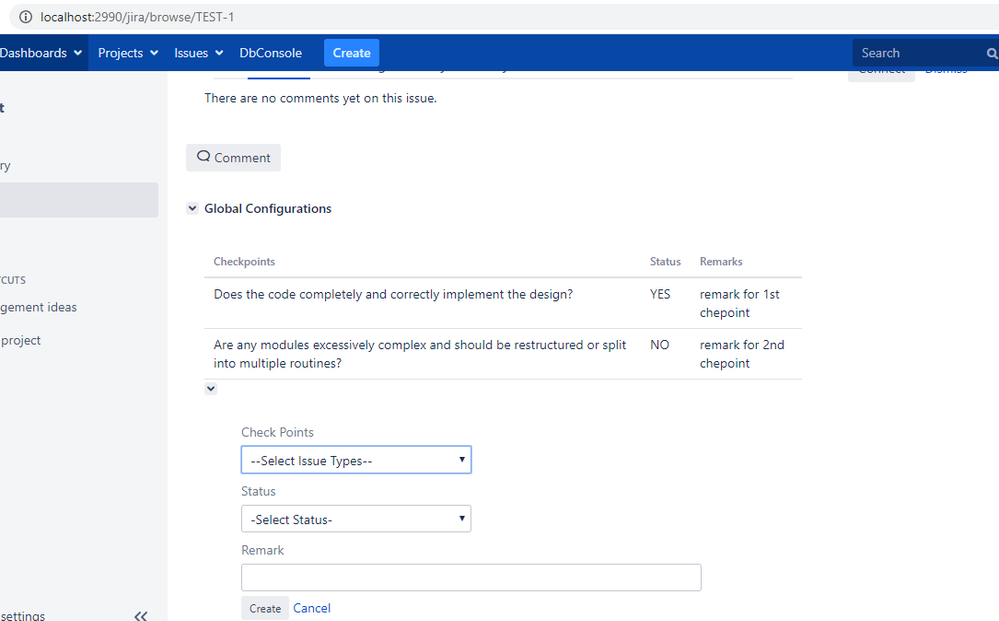The height and width of the screenshot is (621, 999).
Task: Click the Create button under Remark
Action: point(265,608)
